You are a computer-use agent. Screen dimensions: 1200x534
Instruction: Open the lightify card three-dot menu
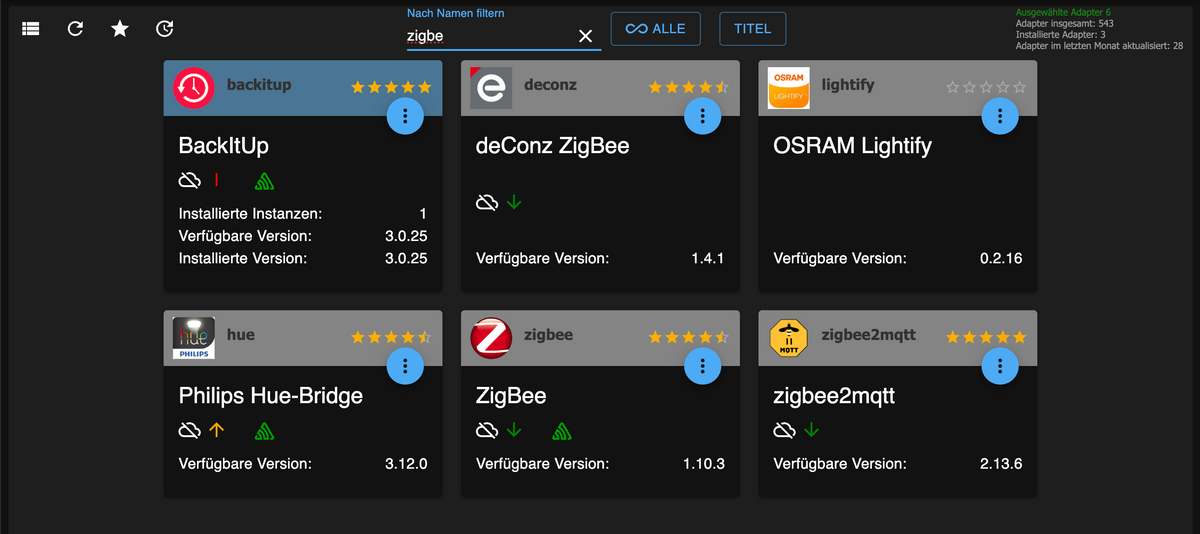tap(1000, 116)
